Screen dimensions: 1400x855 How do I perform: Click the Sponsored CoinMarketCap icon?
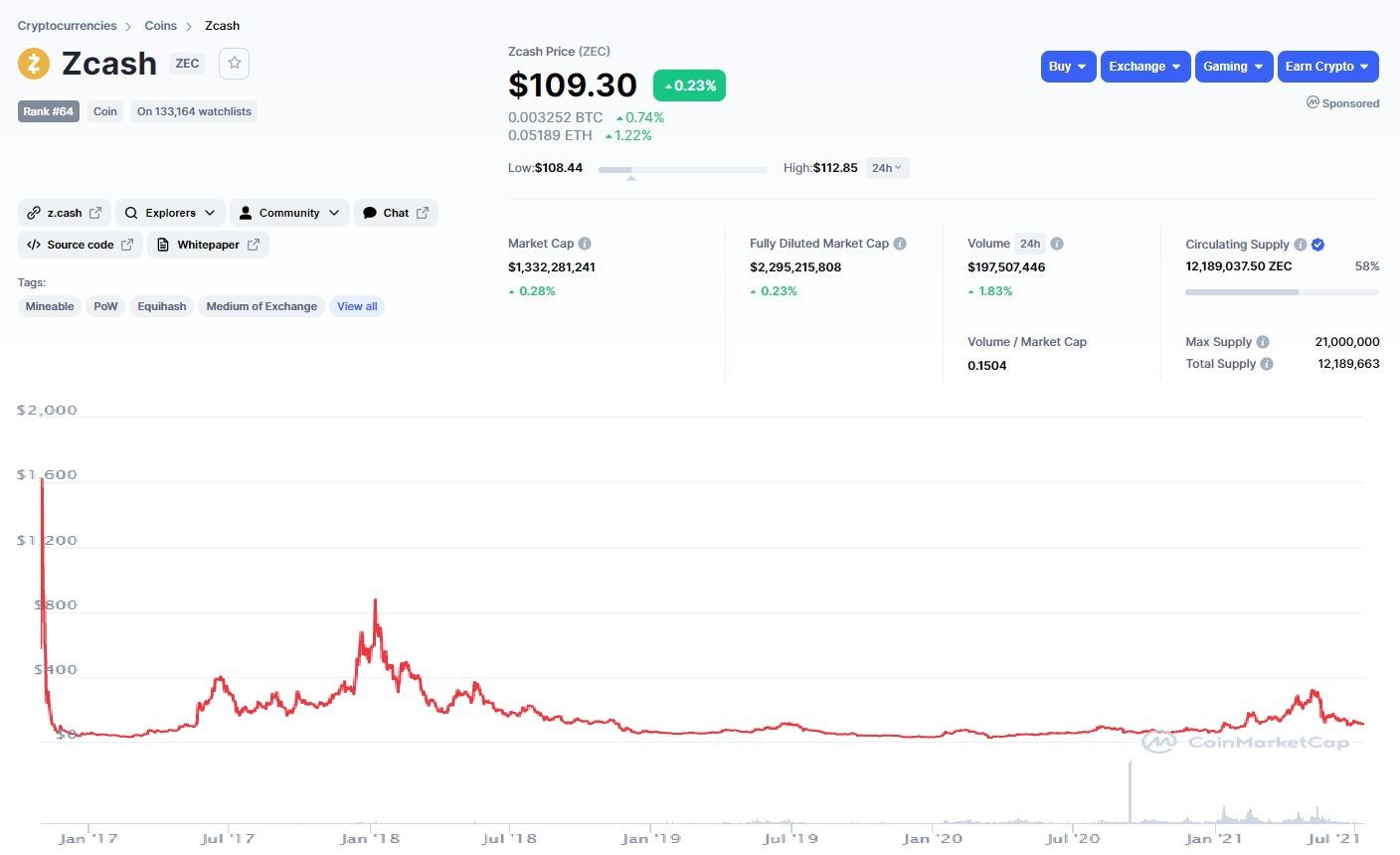pos(1312,102)
